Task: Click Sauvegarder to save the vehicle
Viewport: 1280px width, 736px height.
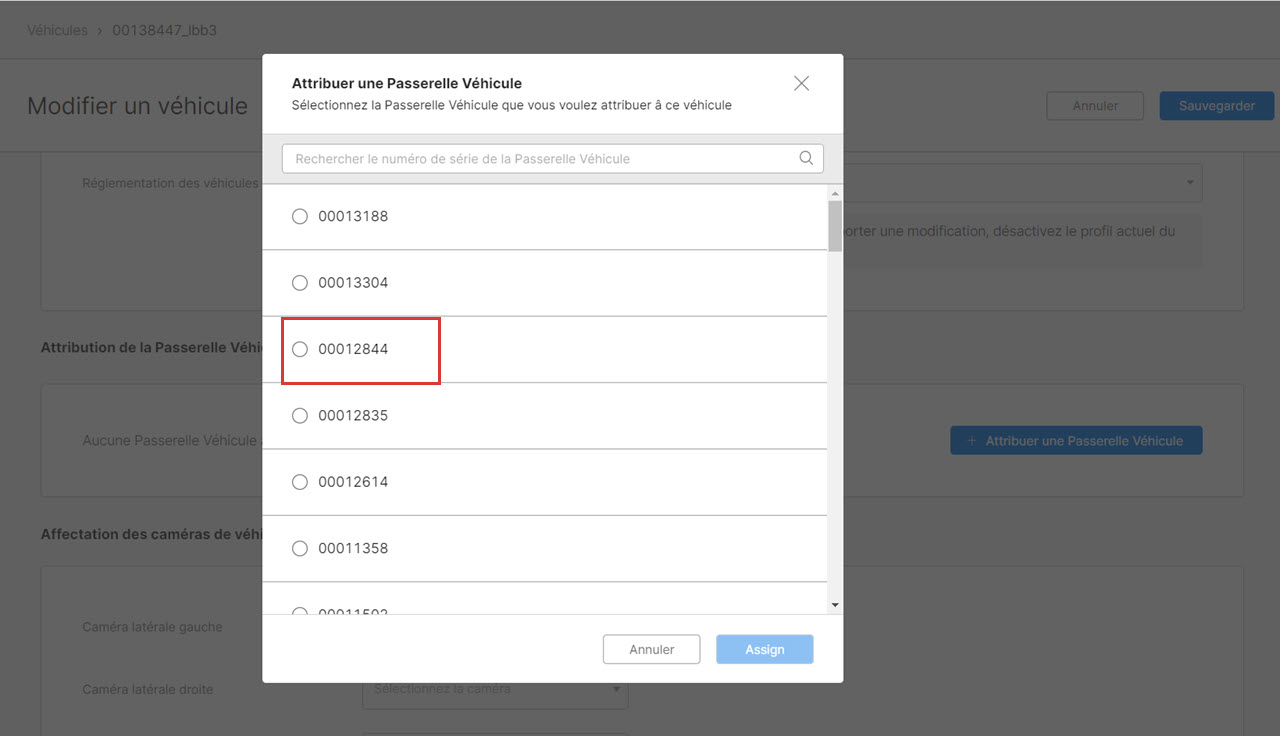Action: point(1216,106)
